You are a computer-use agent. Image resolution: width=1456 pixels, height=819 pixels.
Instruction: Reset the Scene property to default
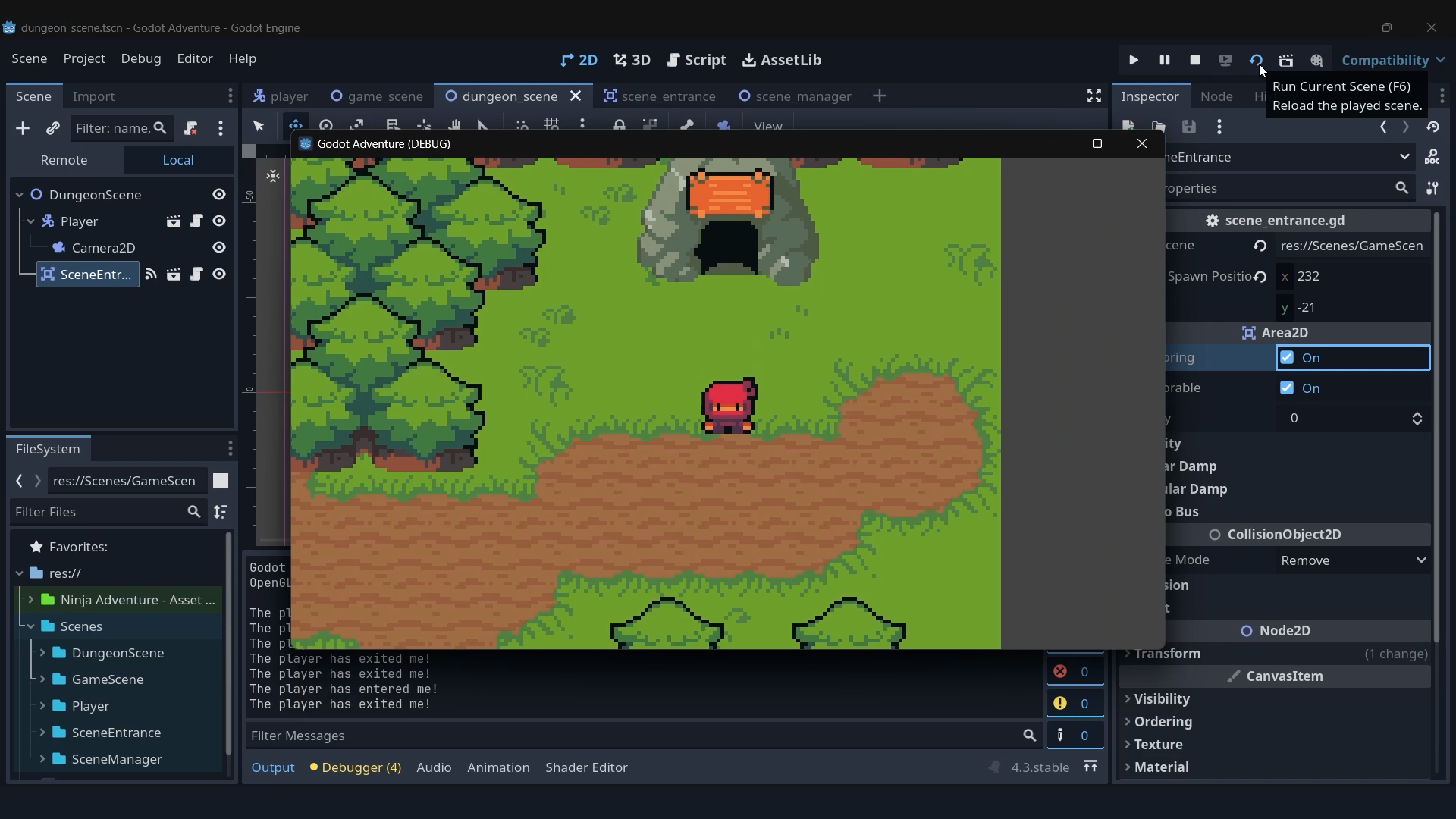pyautogui.click(x=1260, y=246)
